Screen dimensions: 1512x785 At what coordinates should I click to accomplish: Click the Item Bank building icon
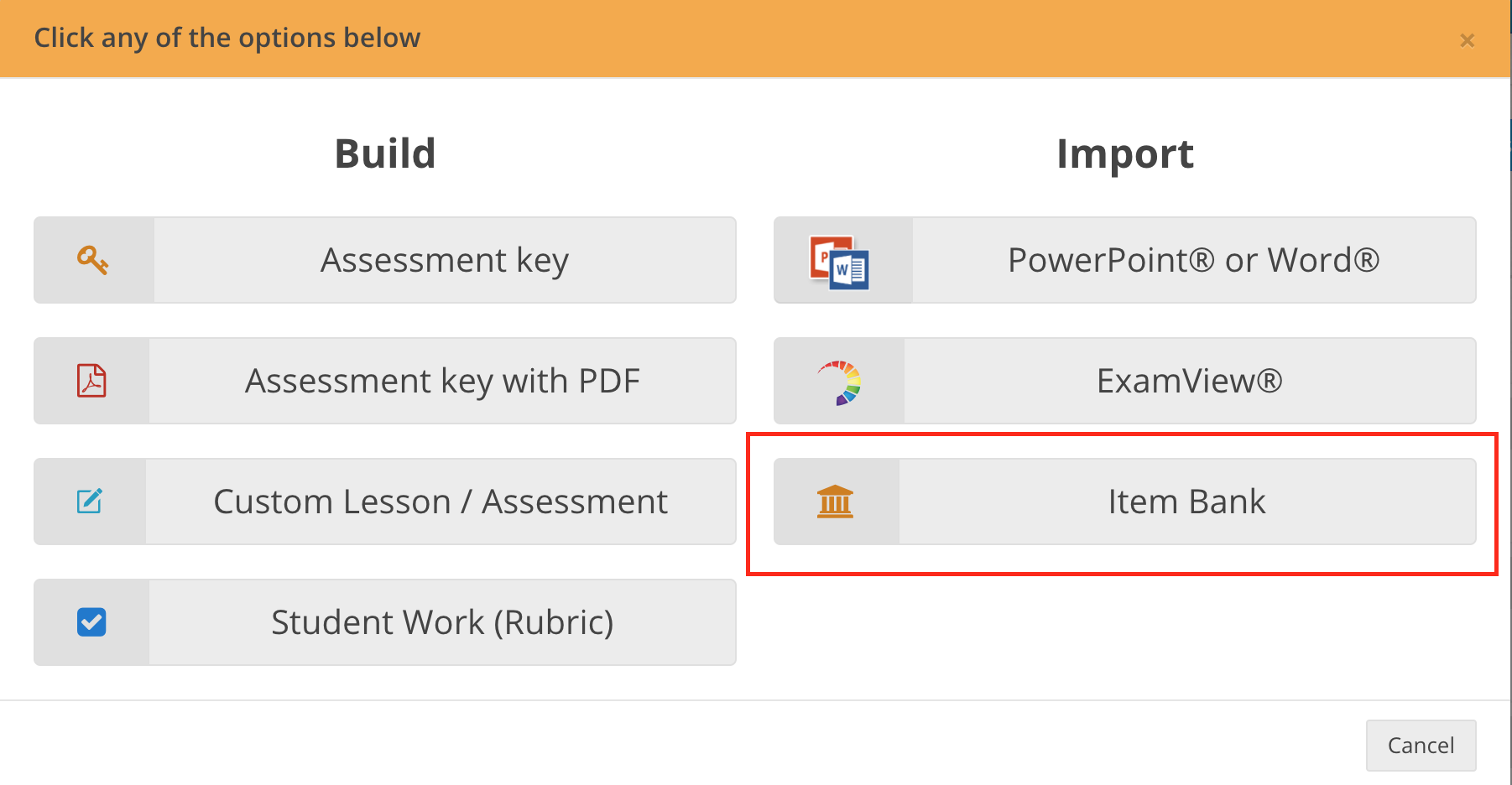(835, 502)
